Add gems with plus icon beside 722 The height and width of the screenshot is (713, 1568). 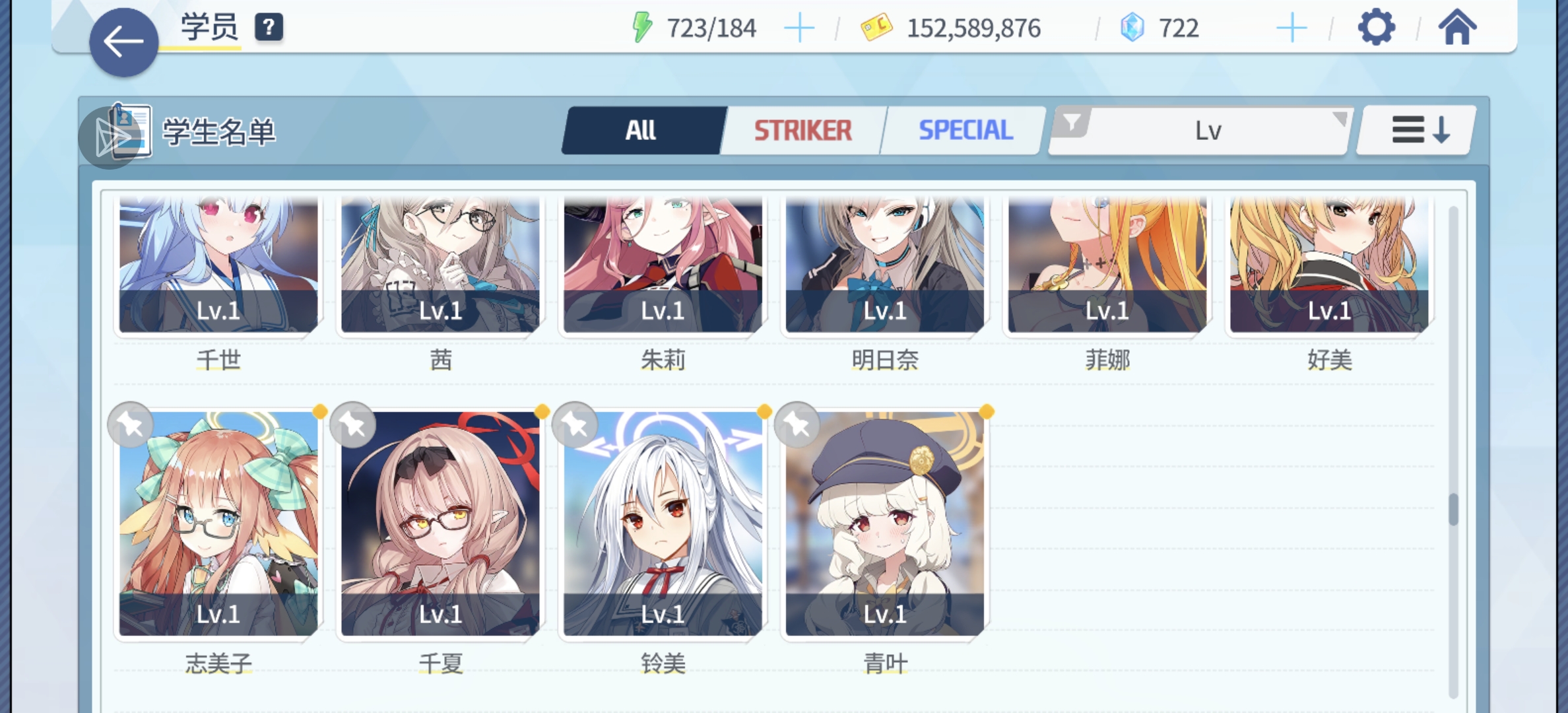(x=1291, y=28)
